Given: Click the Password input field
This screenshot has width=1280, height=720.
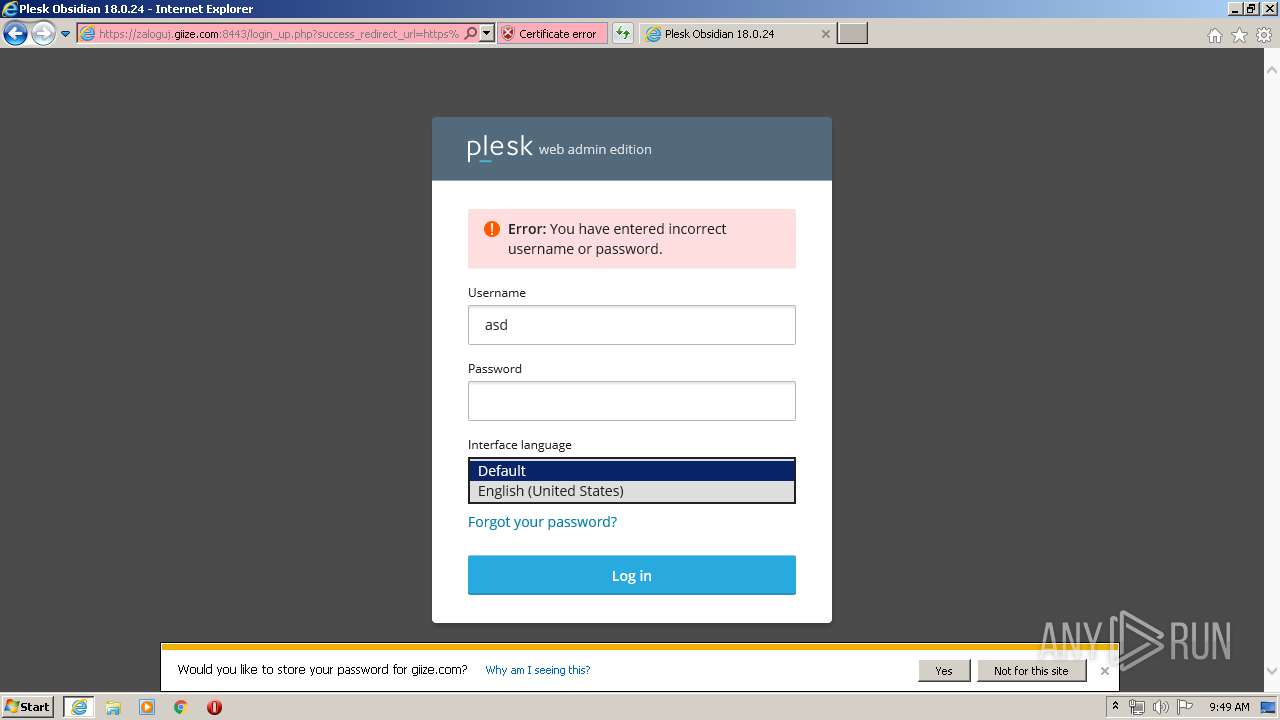Looking at the screenshot, I should point(632,401).
